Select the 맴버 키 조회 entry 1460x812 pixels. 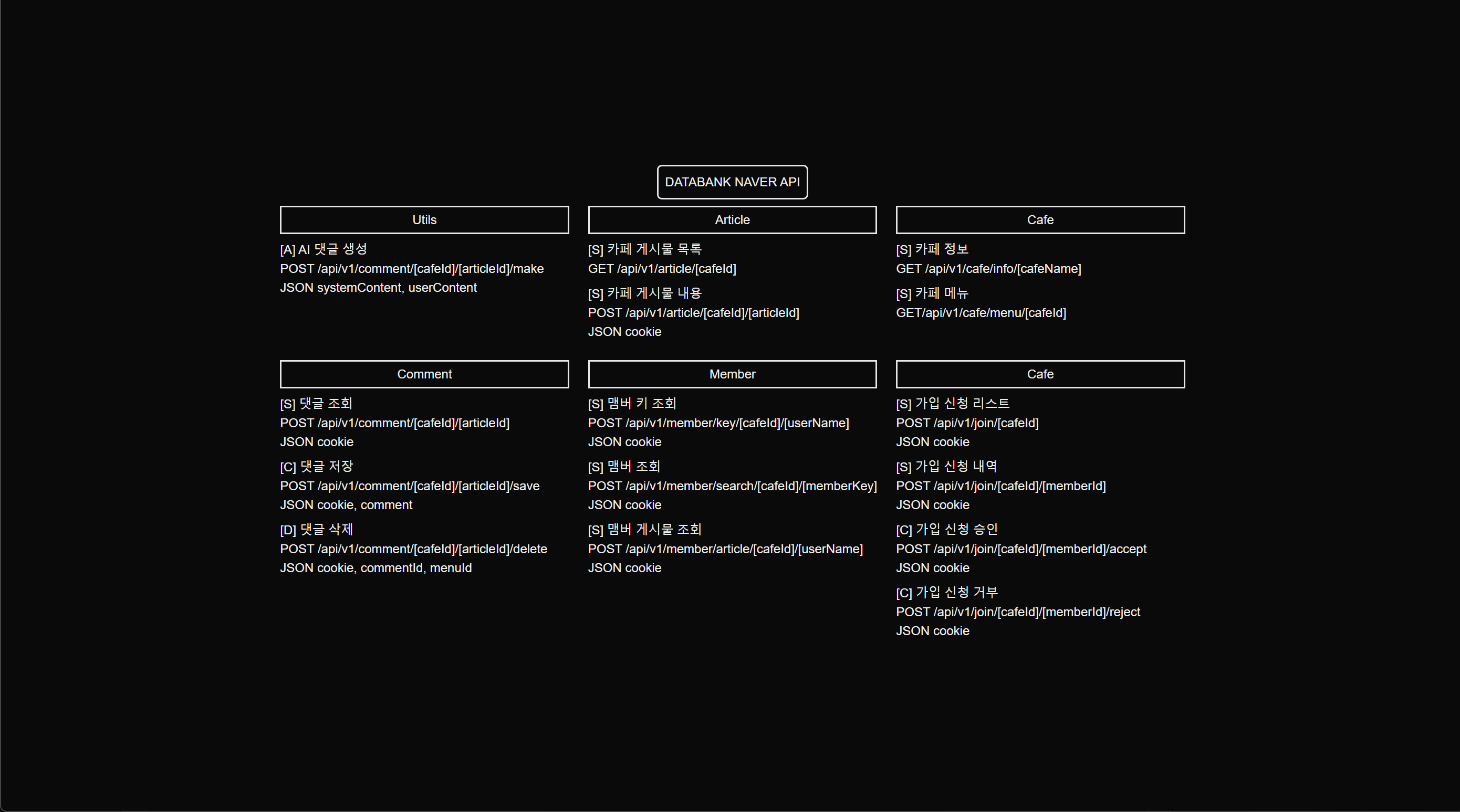click(x=632, y=404)
